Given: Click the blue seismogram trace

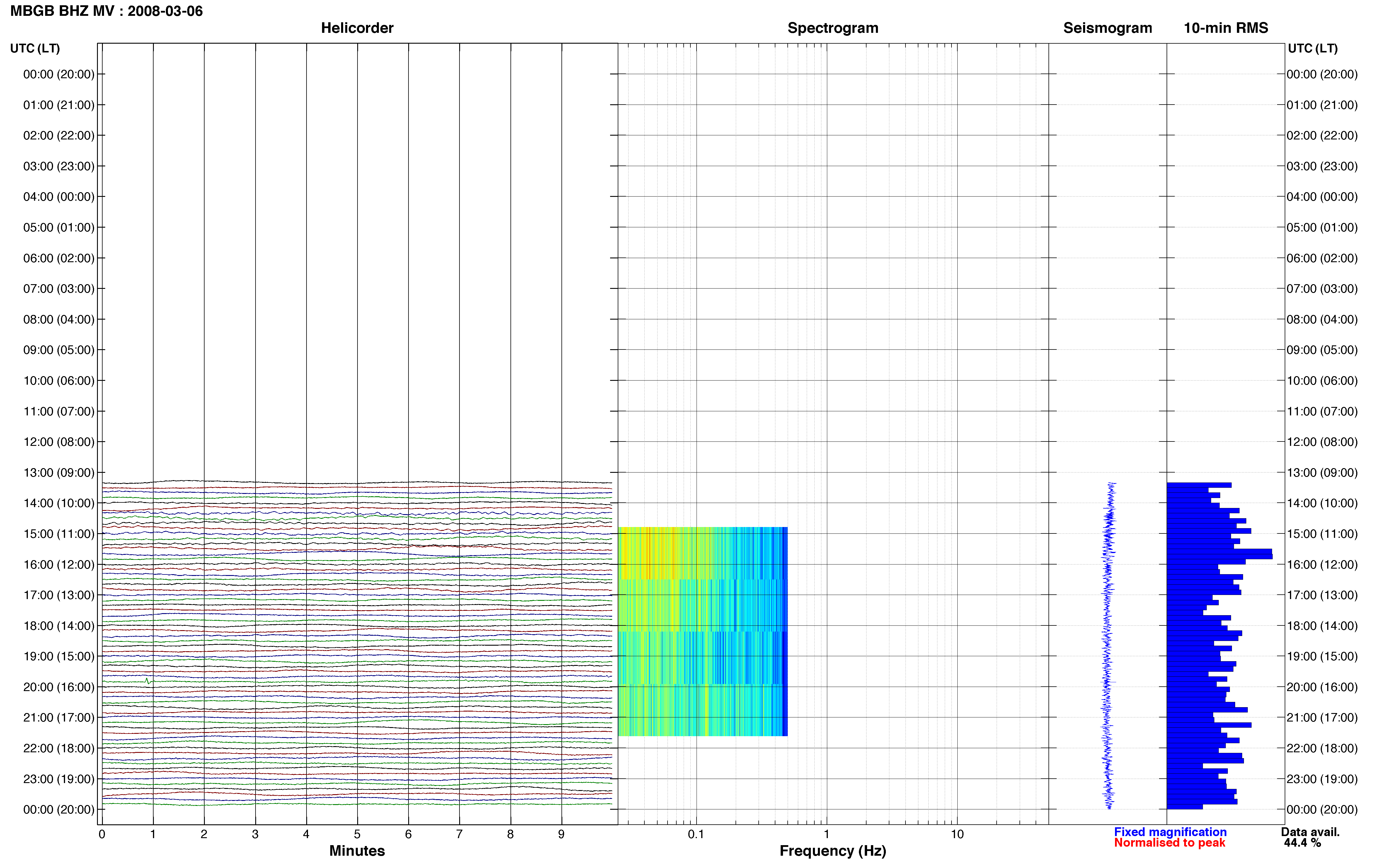Looking at the screenshot, I should [1108, 645].
